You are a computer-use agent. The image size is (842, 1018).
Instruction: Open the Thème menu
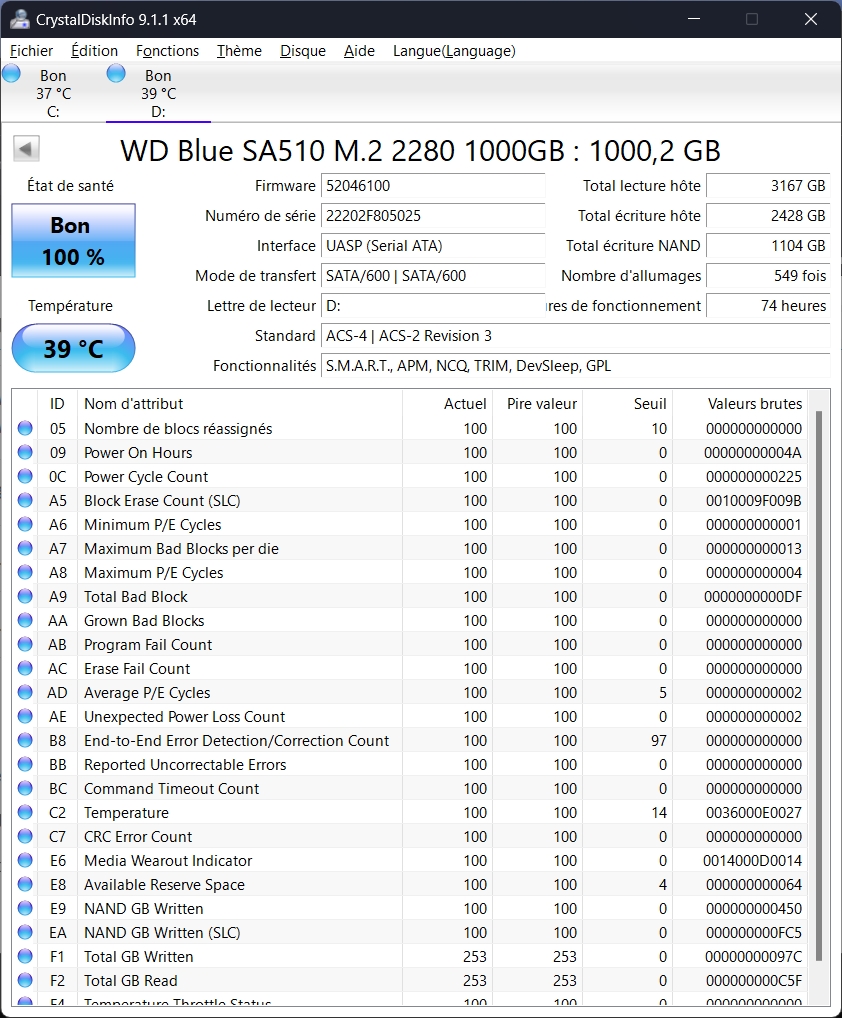click(x=239, y=51)
